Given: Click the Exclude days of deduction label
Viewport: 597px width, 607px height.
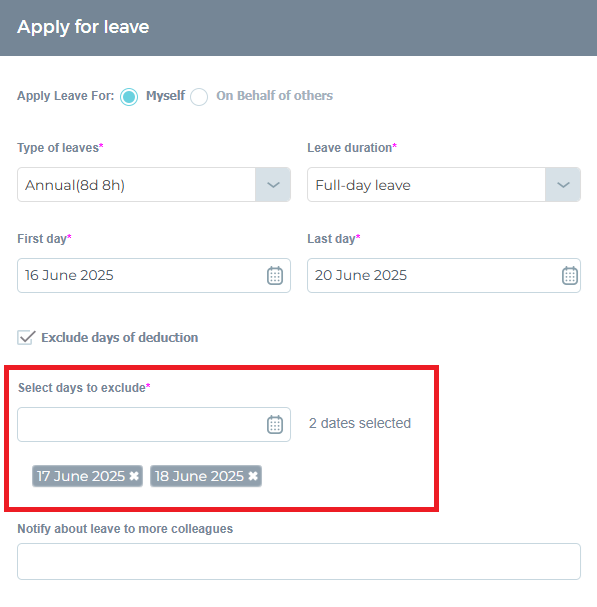Looking at the screenshot, I should click(x=120, y=338).
